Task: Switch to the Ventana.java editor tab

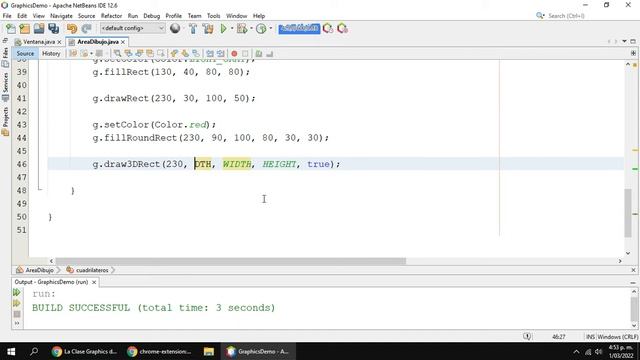Action: (x=38, y=42)
